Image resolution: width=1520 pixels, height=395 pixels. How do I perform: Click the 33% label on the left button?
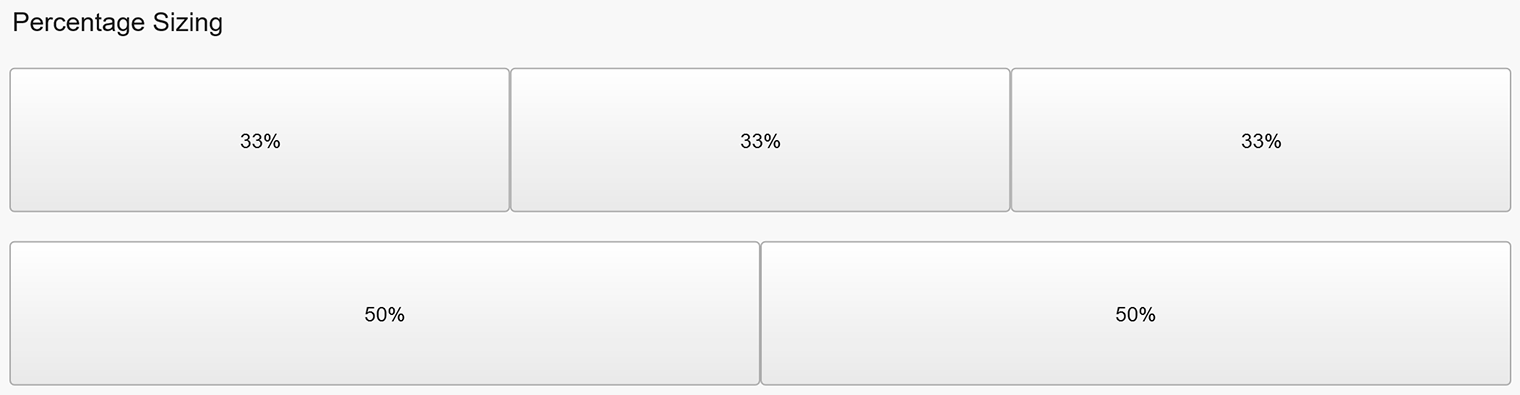260,142
